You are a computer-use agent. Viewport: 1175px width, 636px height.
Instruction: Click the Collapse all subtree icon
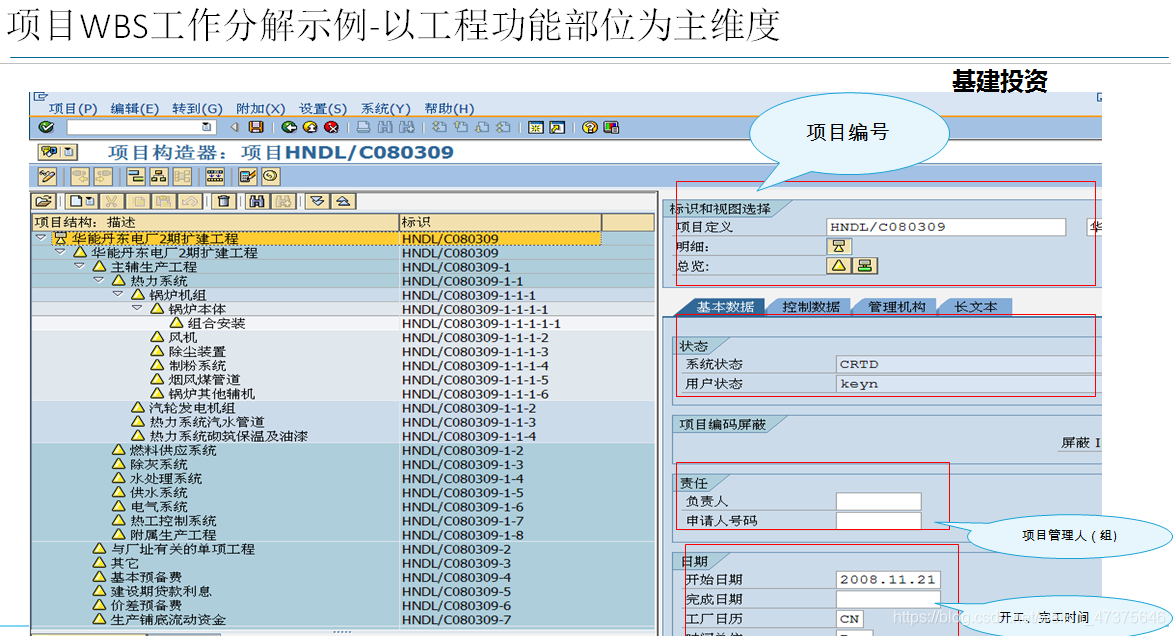(x=342, y=201)
